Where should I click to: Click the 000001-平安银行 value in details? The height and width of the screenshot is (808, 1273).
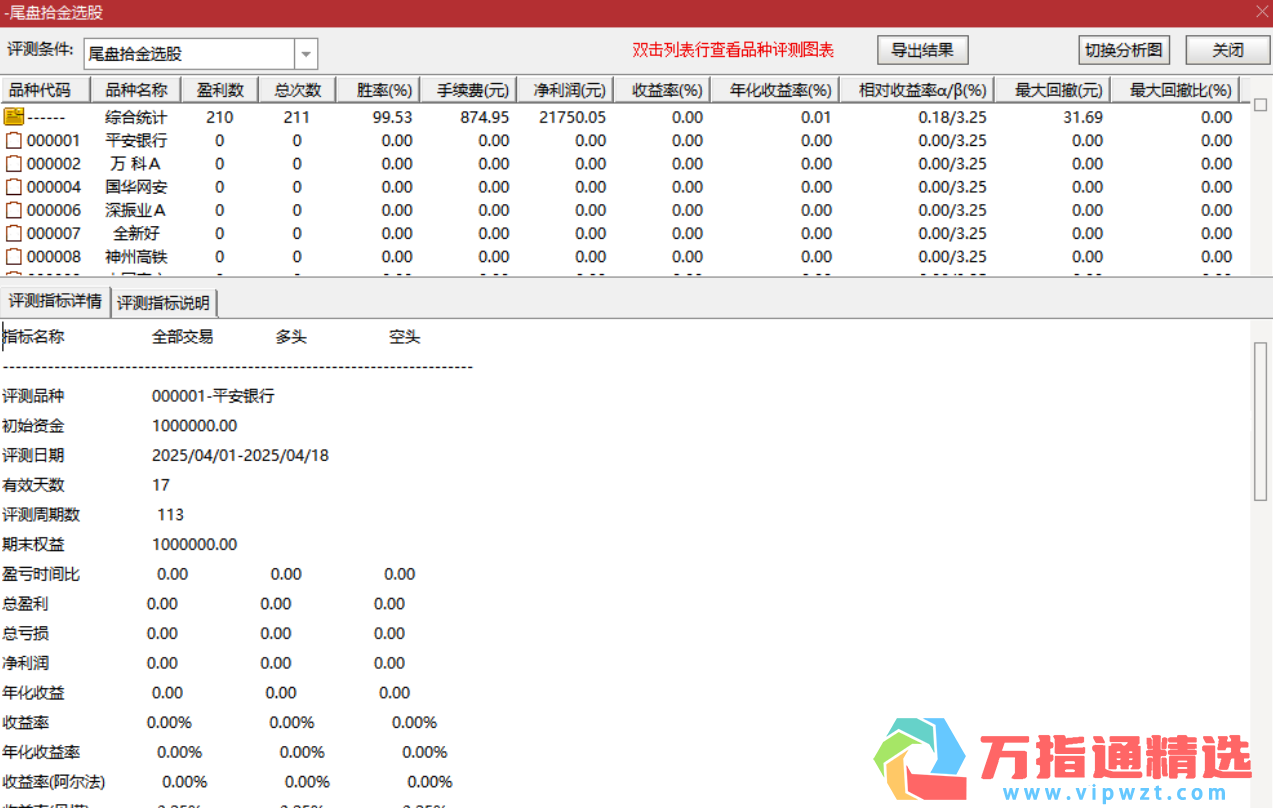pos(213,396)
